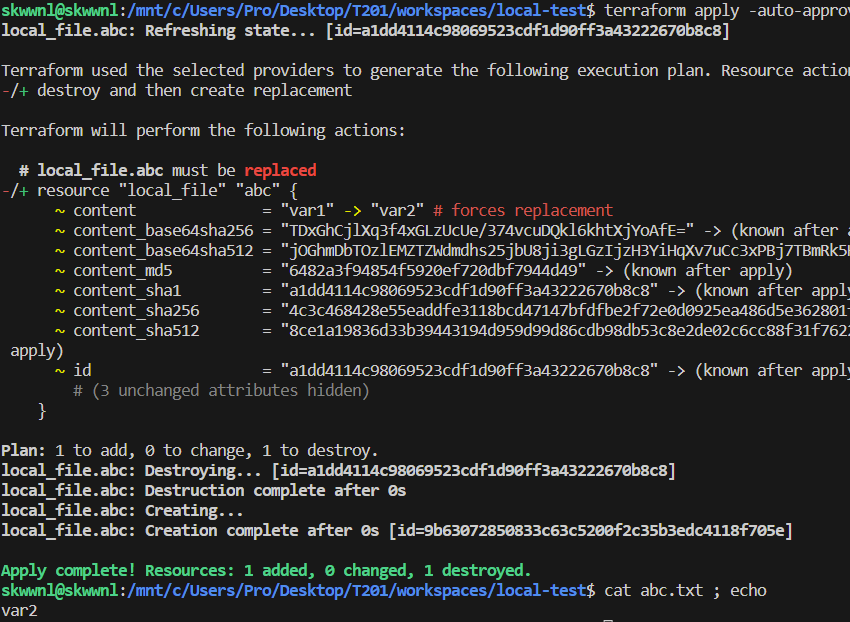Click the 'destroy and then create replacement' line
850x622 pixels.
177,91
